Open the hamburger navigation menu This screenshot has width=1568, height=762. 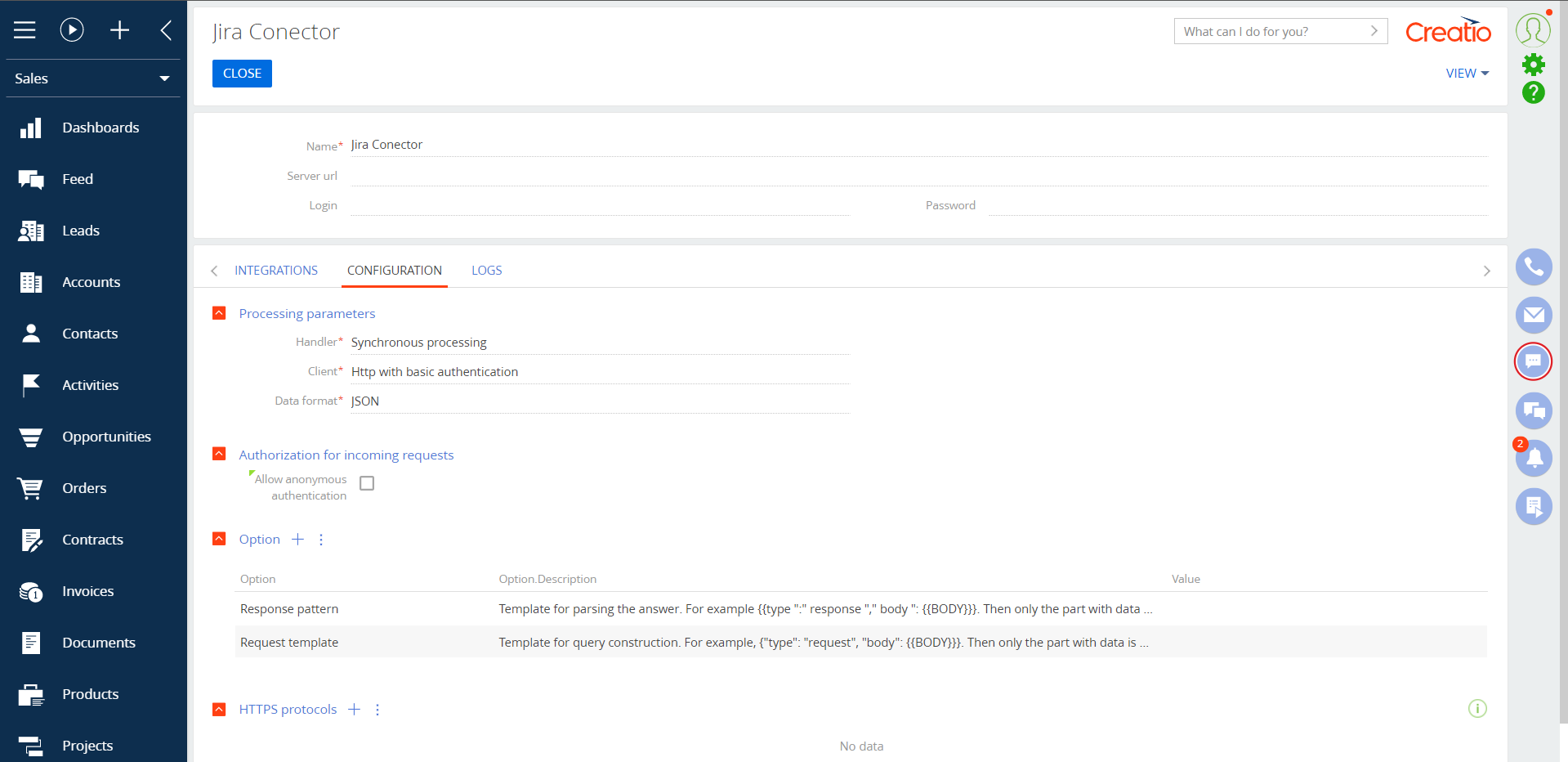(25, 30)
